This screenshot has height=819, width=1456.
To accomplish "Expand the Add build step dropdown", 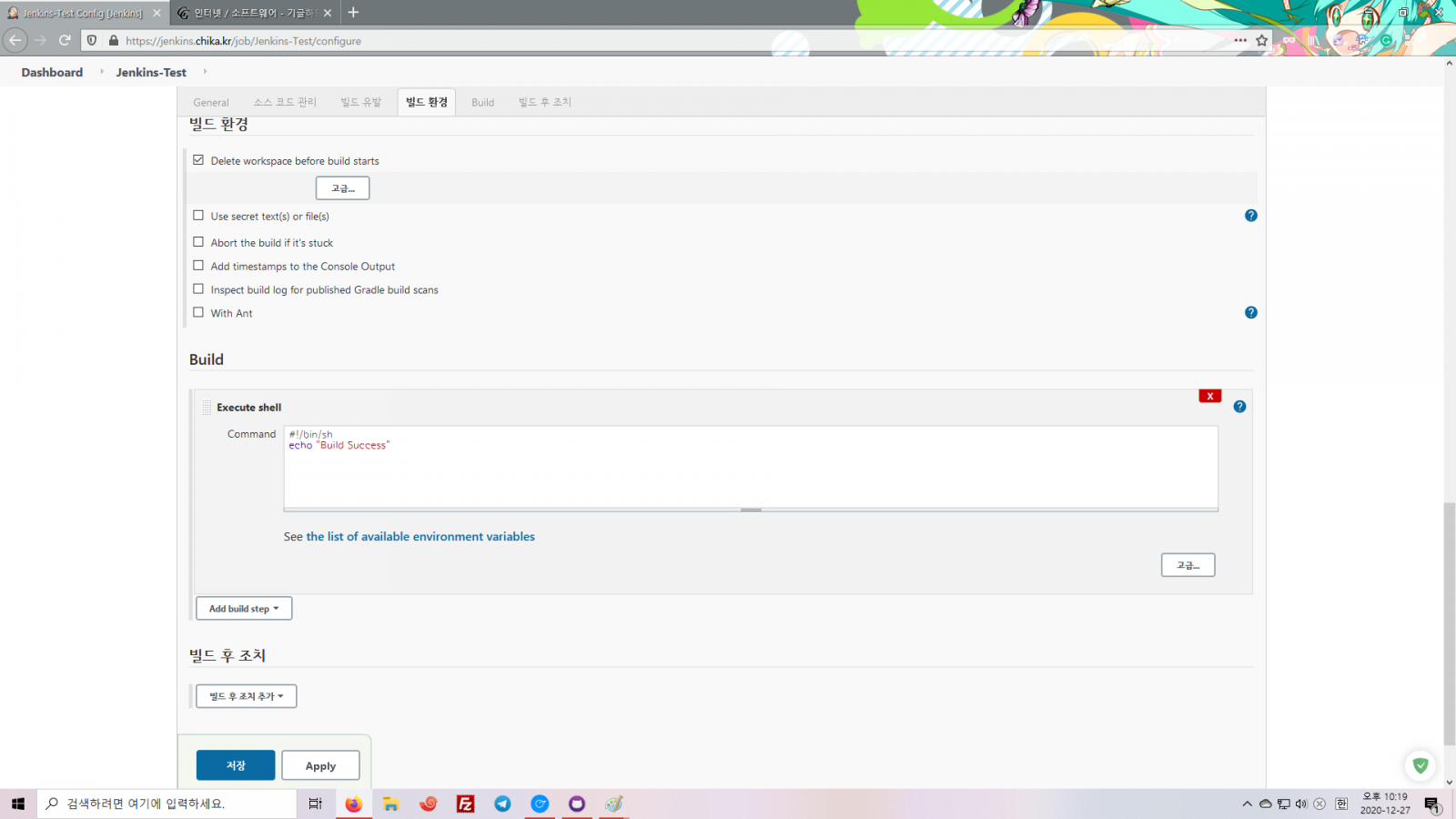I will pos(244,609).
